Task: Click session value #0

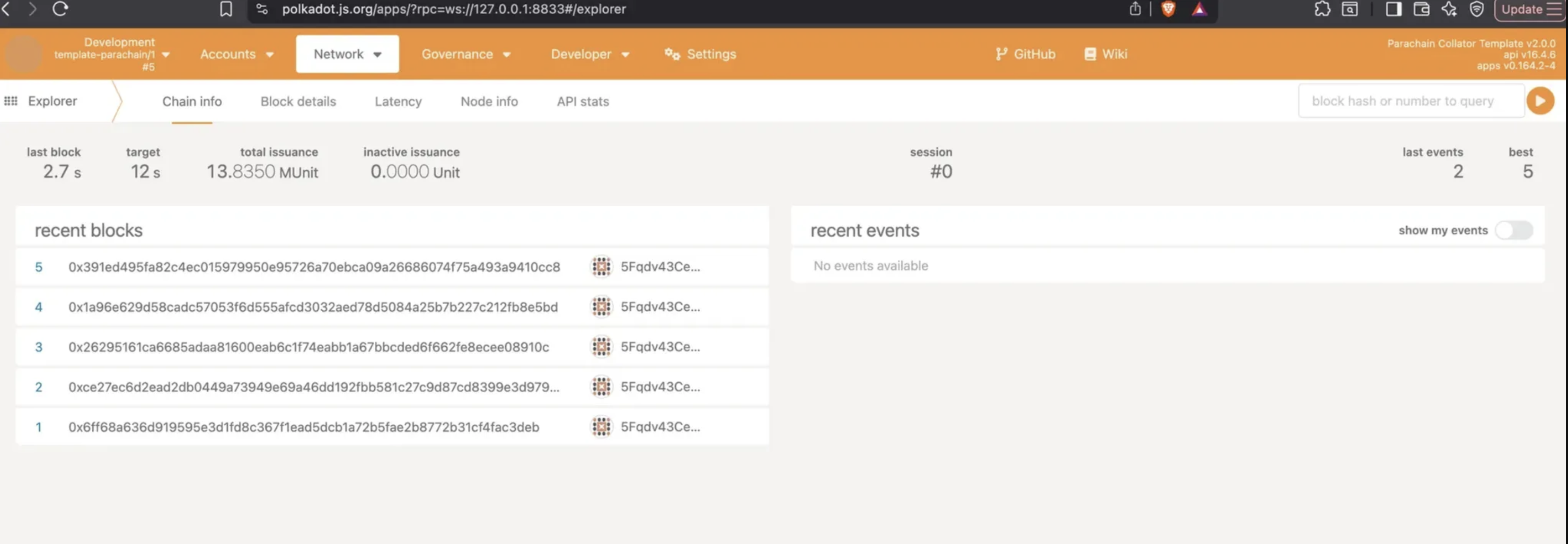Action: pos(941,172)
